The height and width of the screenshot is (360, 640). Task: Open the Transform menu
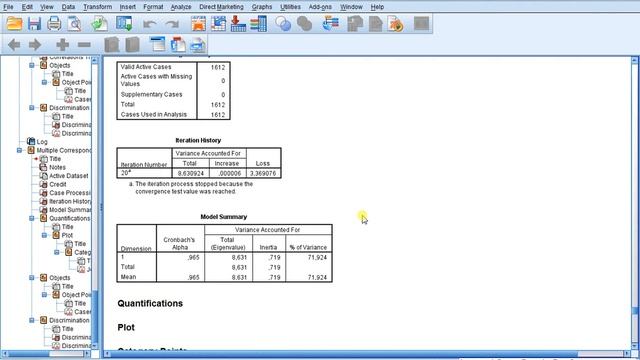click(x=98, y=7)
